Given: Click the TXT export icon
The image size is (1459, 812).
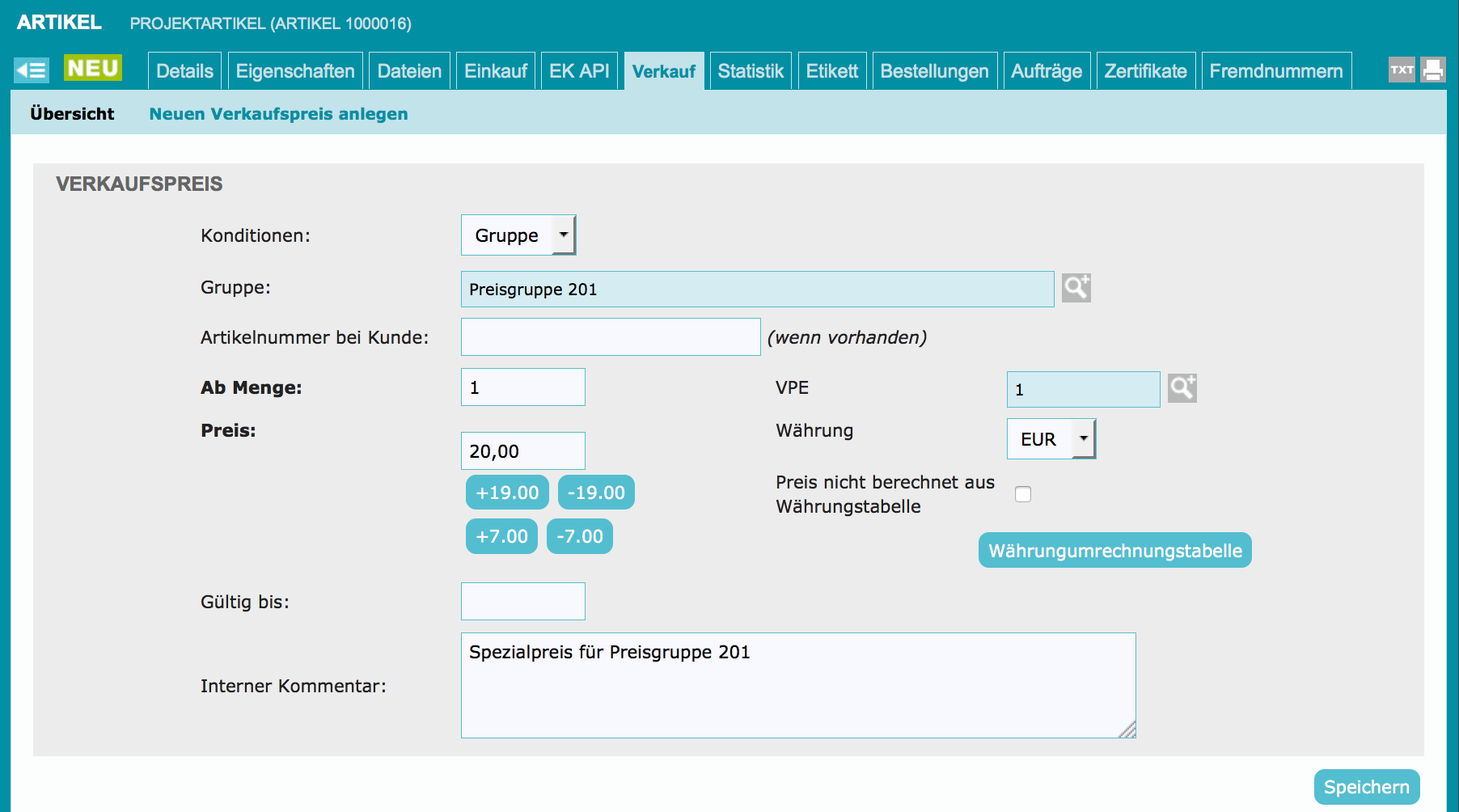Looking at the screenshot, I should (x=1402, y=70).
